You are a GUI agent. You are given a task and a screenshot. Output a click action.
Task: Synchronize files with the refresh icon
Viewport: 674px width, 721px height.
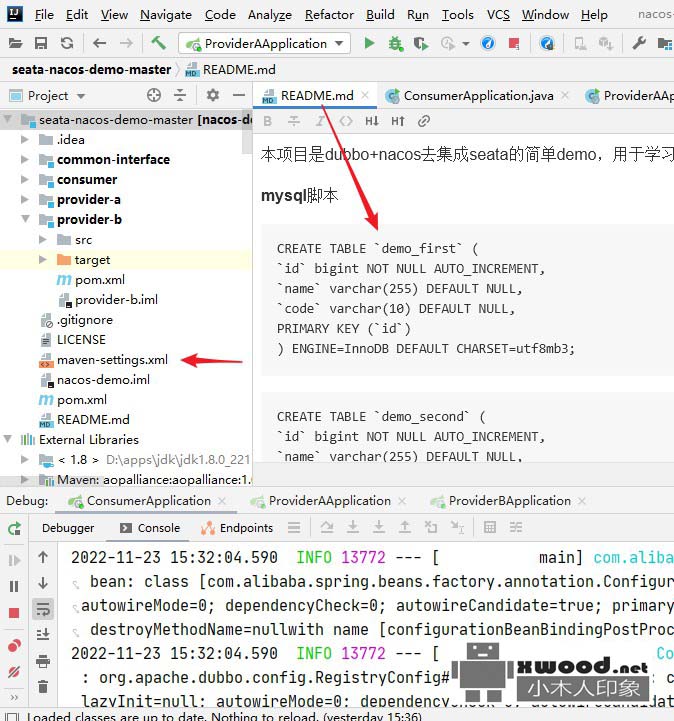[67, 43]
